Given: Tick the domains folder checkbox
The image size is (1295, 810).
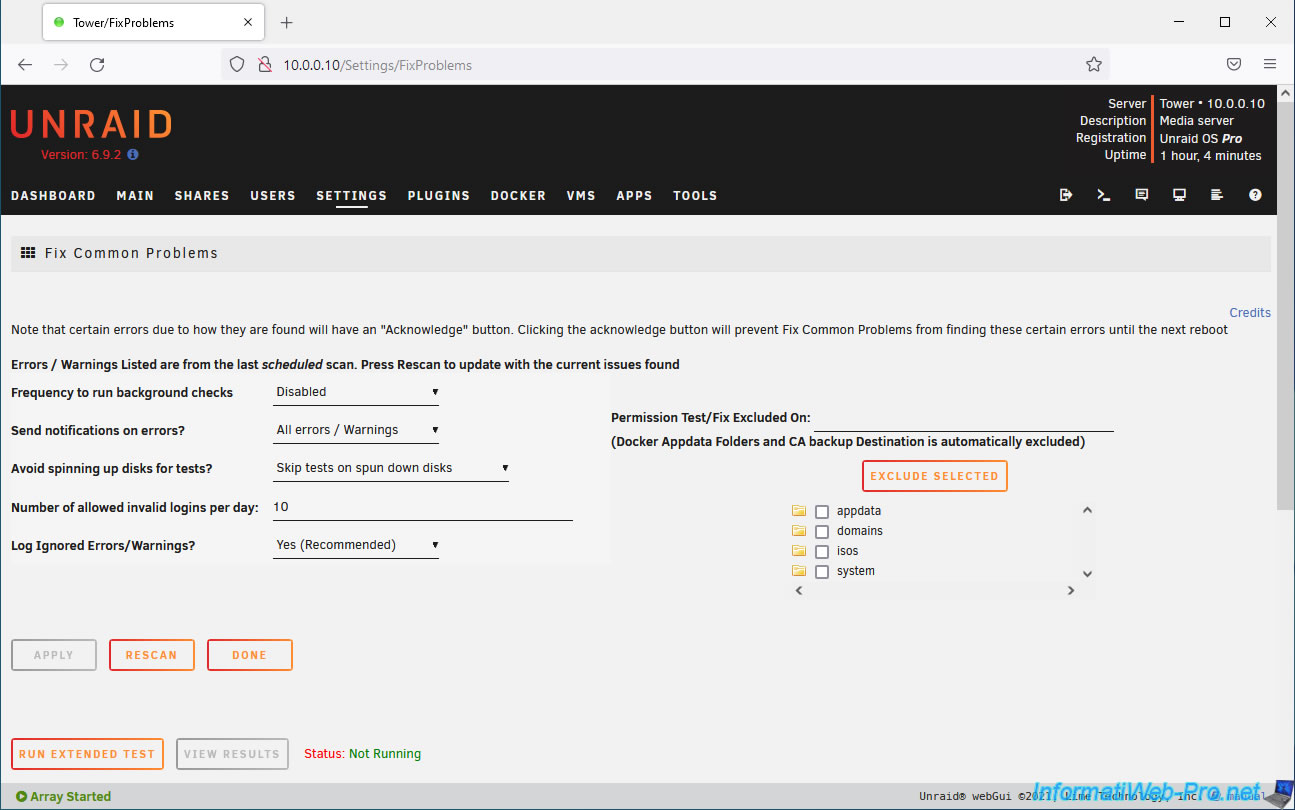Looking at the screenshot, I should (x=822, y=532).
